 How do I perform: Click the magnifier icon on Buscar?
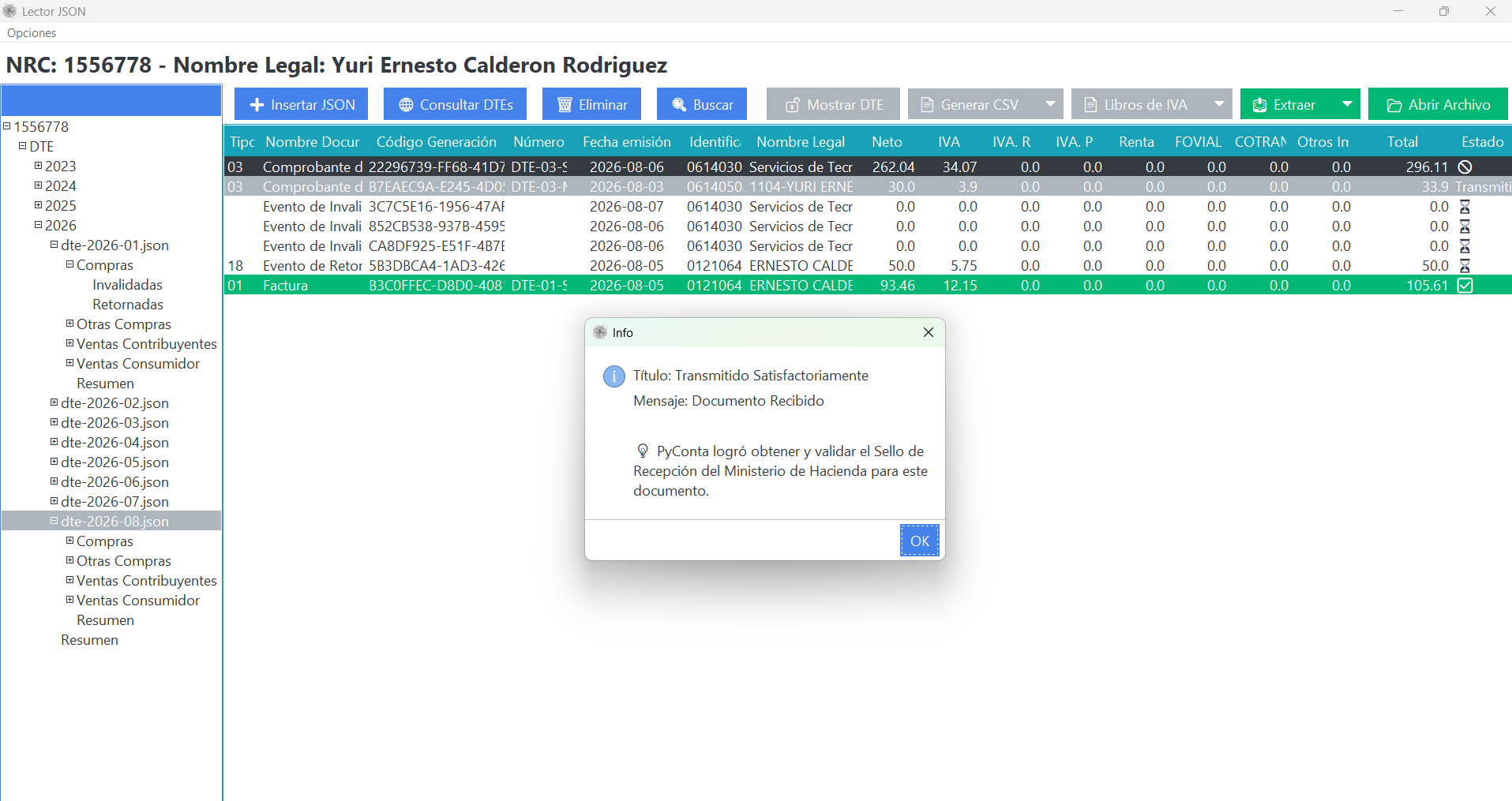(679, 105)
